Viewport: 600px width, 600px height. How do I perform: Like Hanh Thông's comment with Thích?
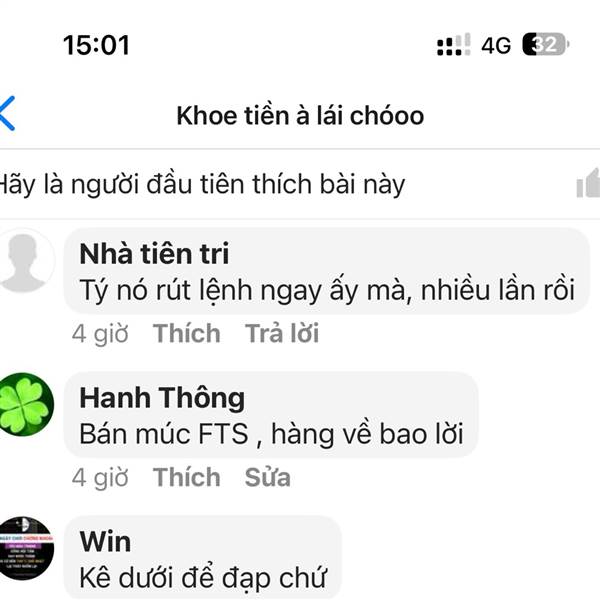point(187,477)
